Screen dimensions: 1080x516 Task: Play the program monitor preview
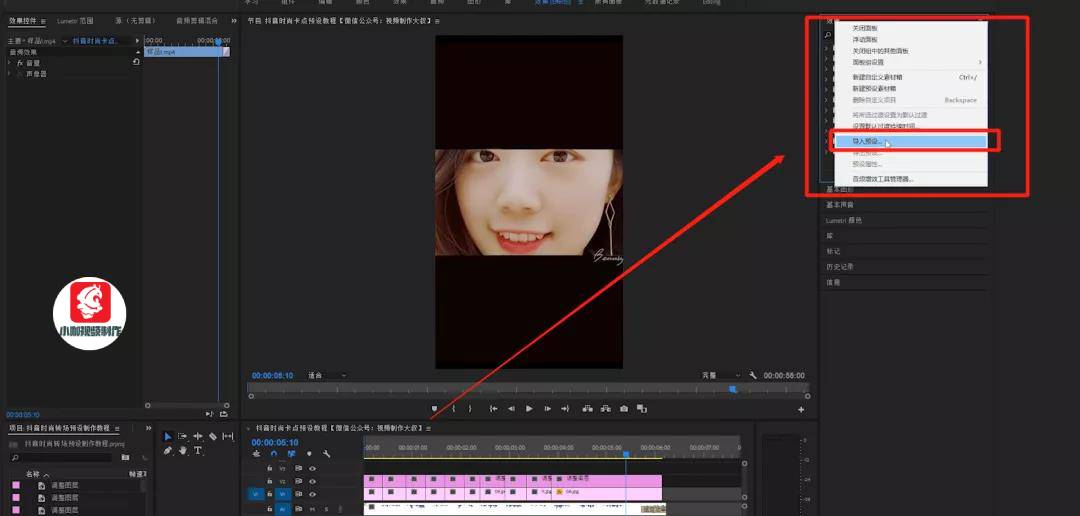529,409
